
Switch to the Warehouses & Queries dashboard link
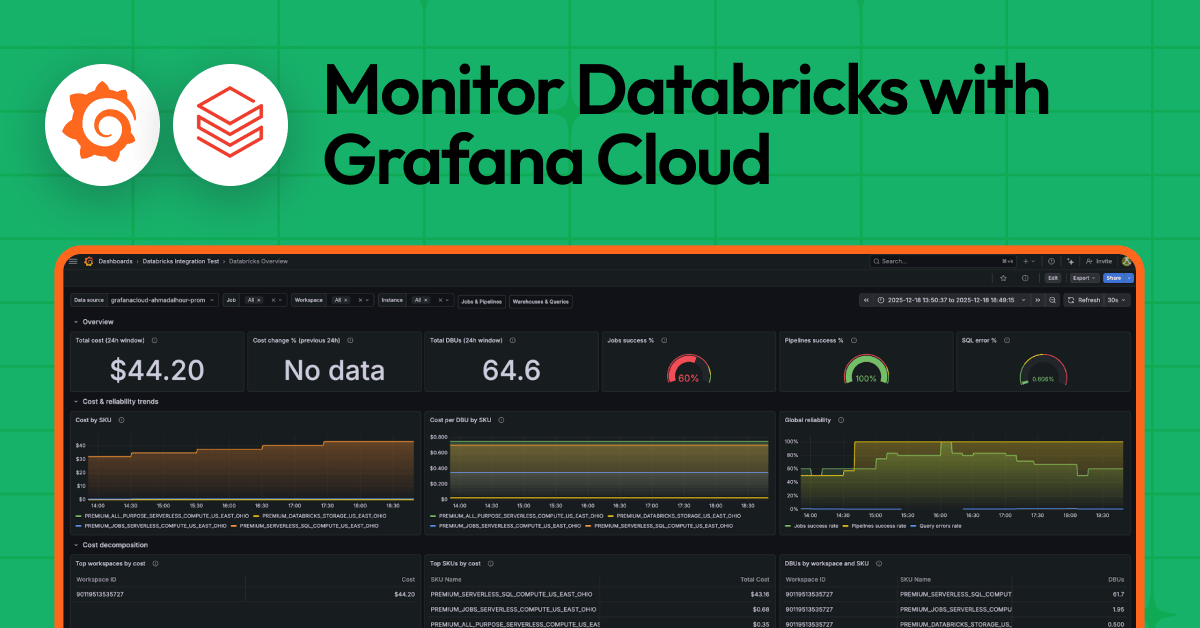click(x=542, y=300)
